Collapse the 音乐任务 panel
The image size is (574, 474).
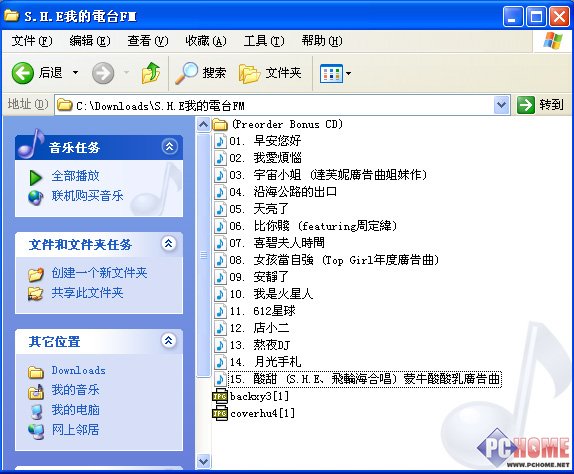(169, 146)
